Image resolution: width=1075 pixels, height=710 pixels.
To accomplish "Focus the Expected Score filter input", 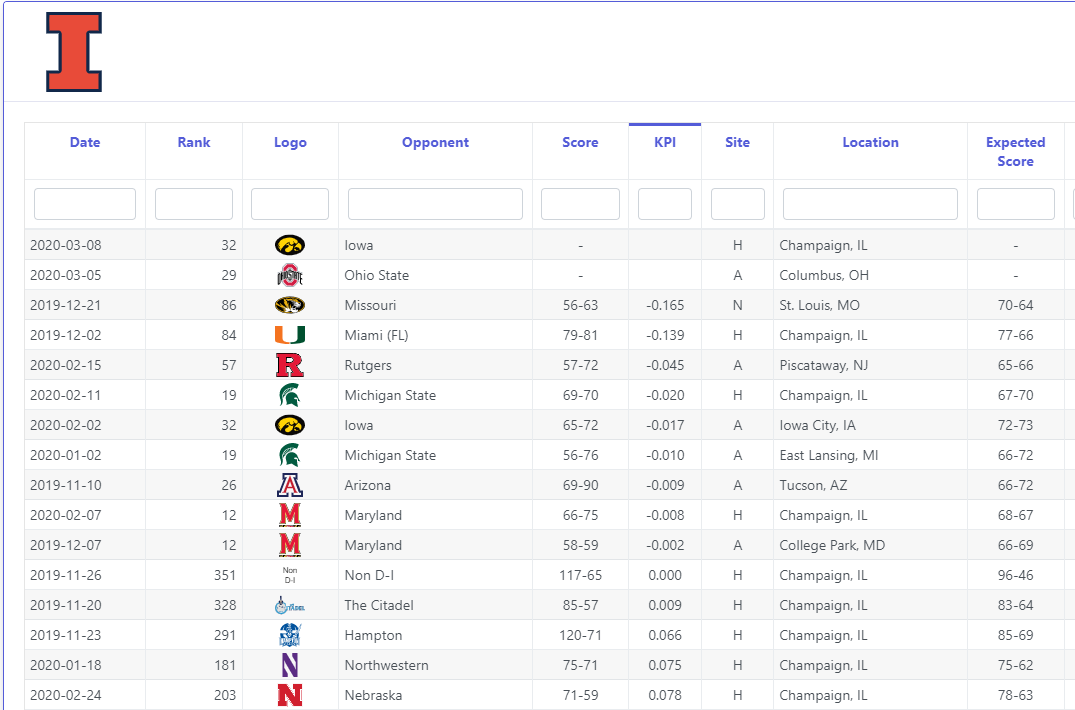I will point(1015,204).
